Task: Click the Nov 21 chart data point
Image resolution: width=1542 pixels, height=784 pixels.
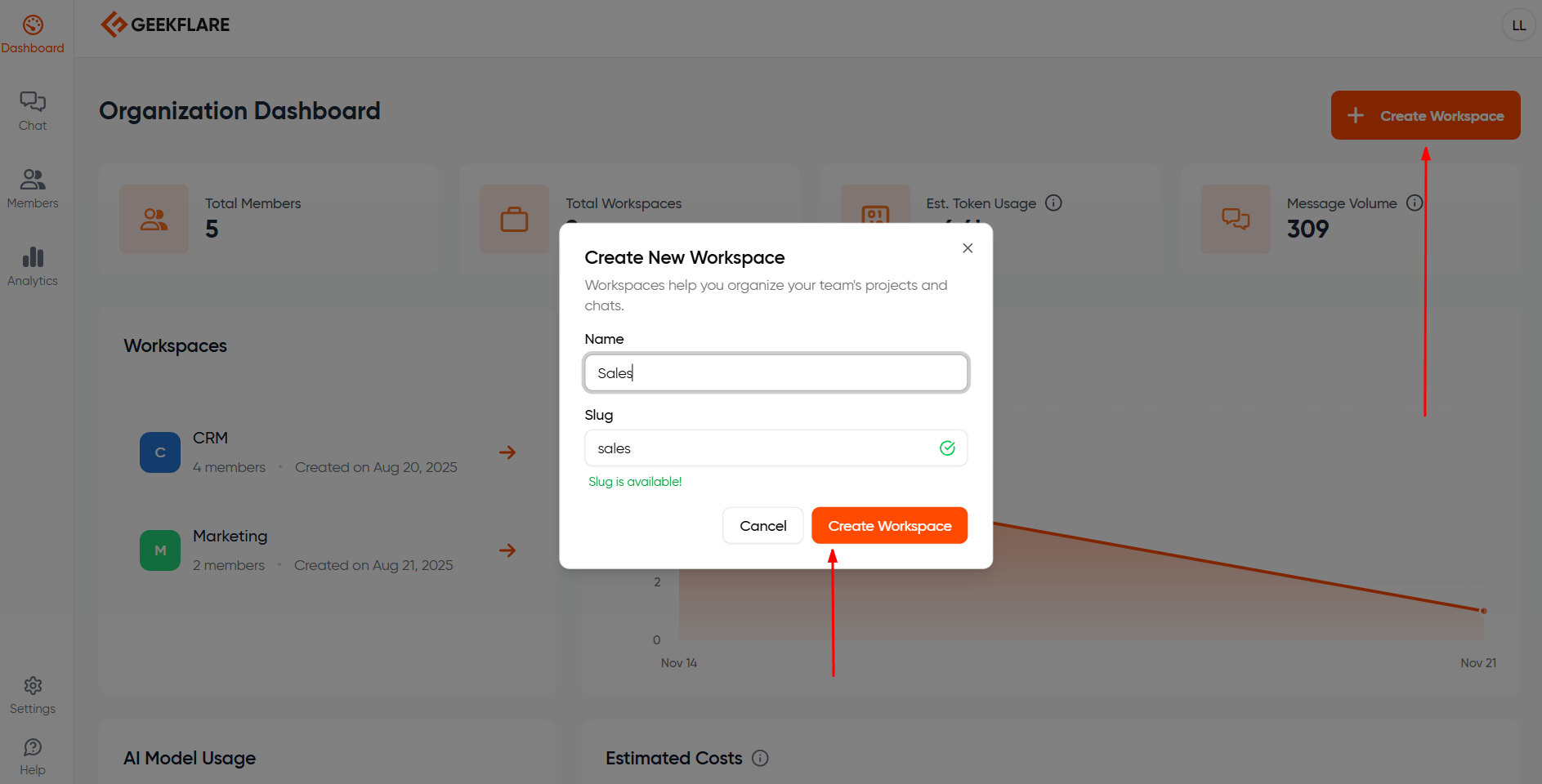Action: click(1483, 610)
